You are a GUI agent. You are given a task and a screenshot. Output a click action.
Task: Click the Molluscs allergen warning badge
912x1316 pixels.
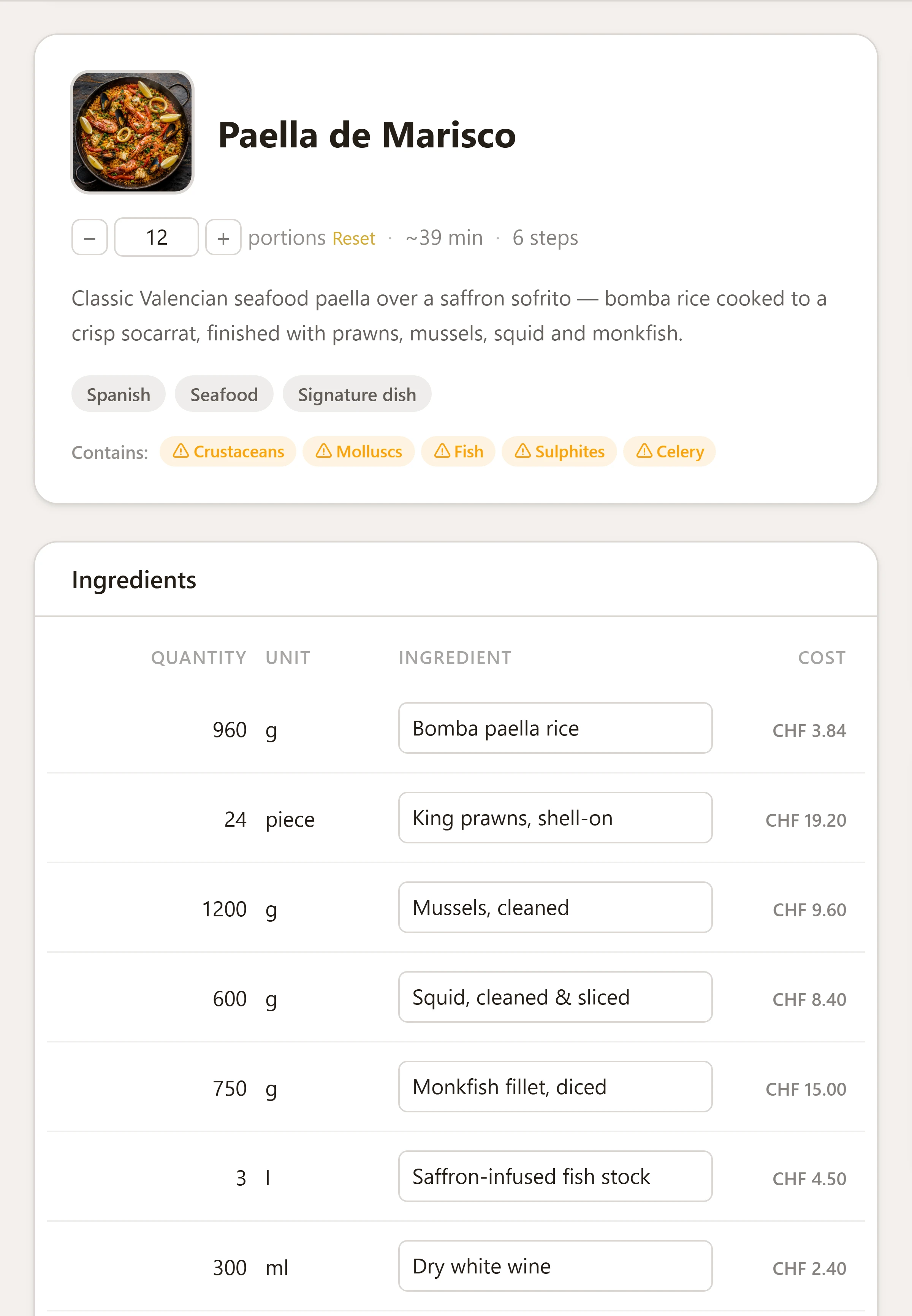(359, 451)
